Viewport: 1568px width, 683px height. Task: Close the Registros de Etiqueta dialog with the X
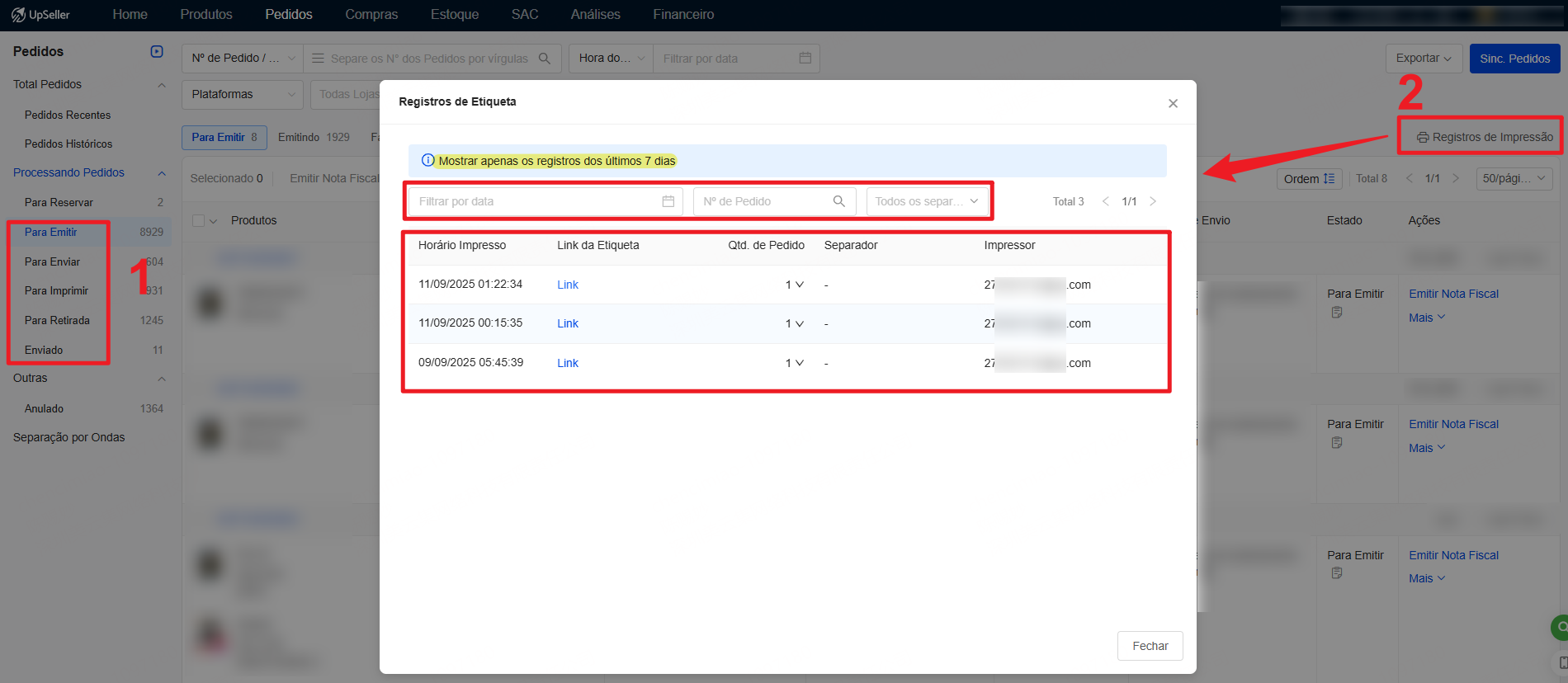1173,103
